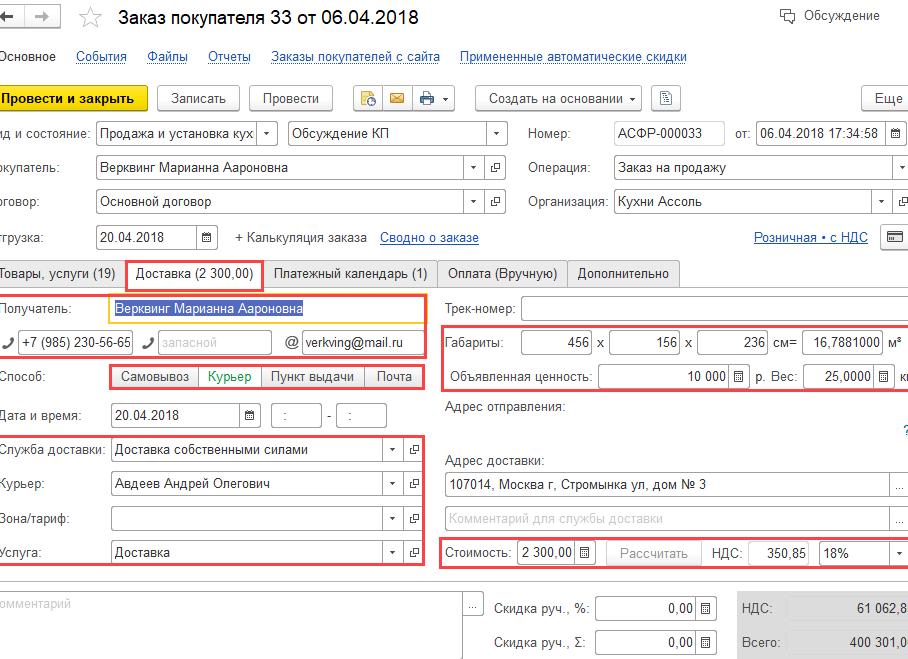
Task: Expand the Зона/тариф dropdown arrow
Action: coord(393,518)
